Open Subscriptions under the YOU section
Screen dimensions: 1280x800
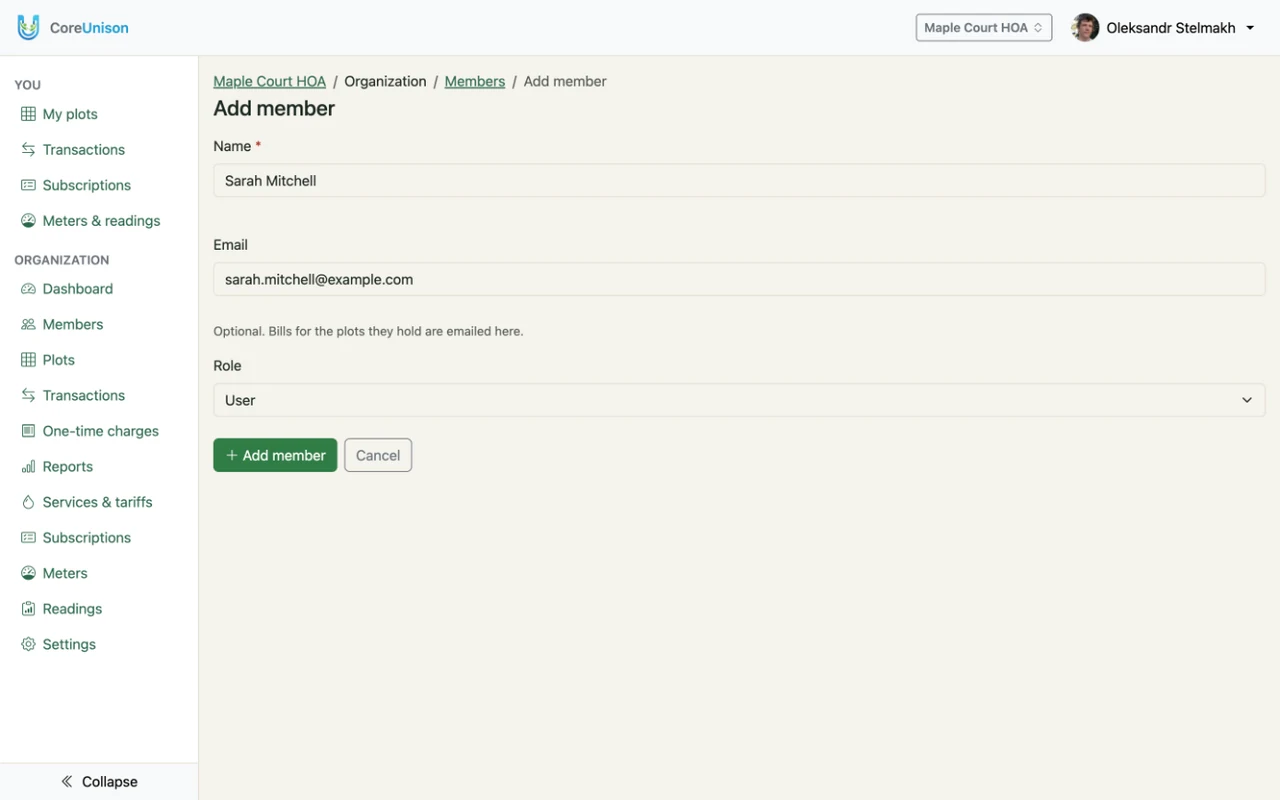[76, 185]
